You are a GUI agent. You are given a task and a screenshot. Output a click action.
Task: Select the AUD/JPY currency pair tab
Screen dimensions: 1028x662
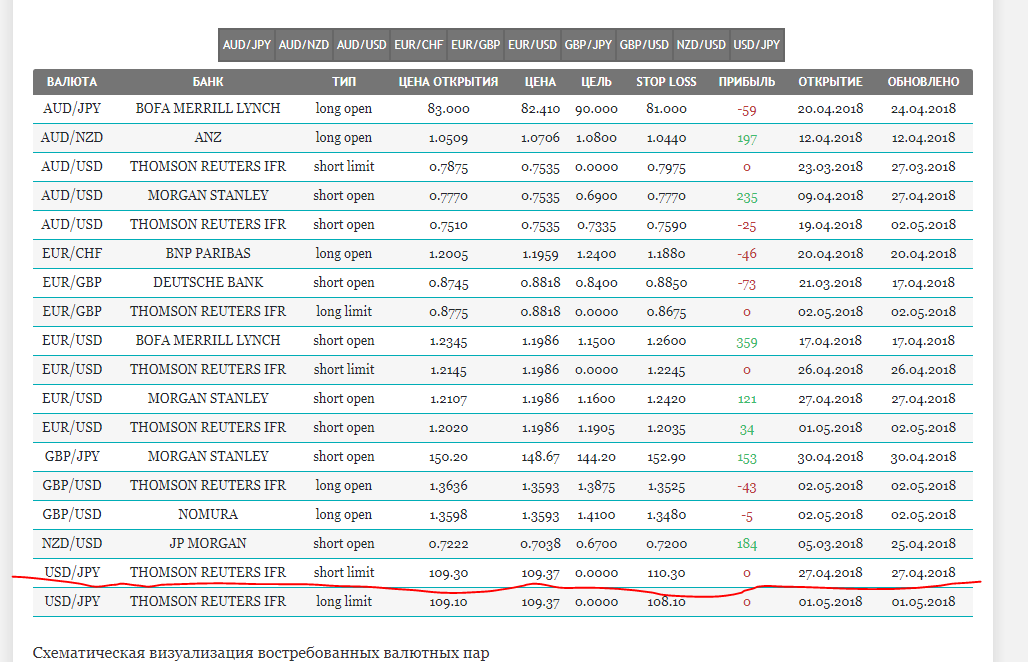247,45
